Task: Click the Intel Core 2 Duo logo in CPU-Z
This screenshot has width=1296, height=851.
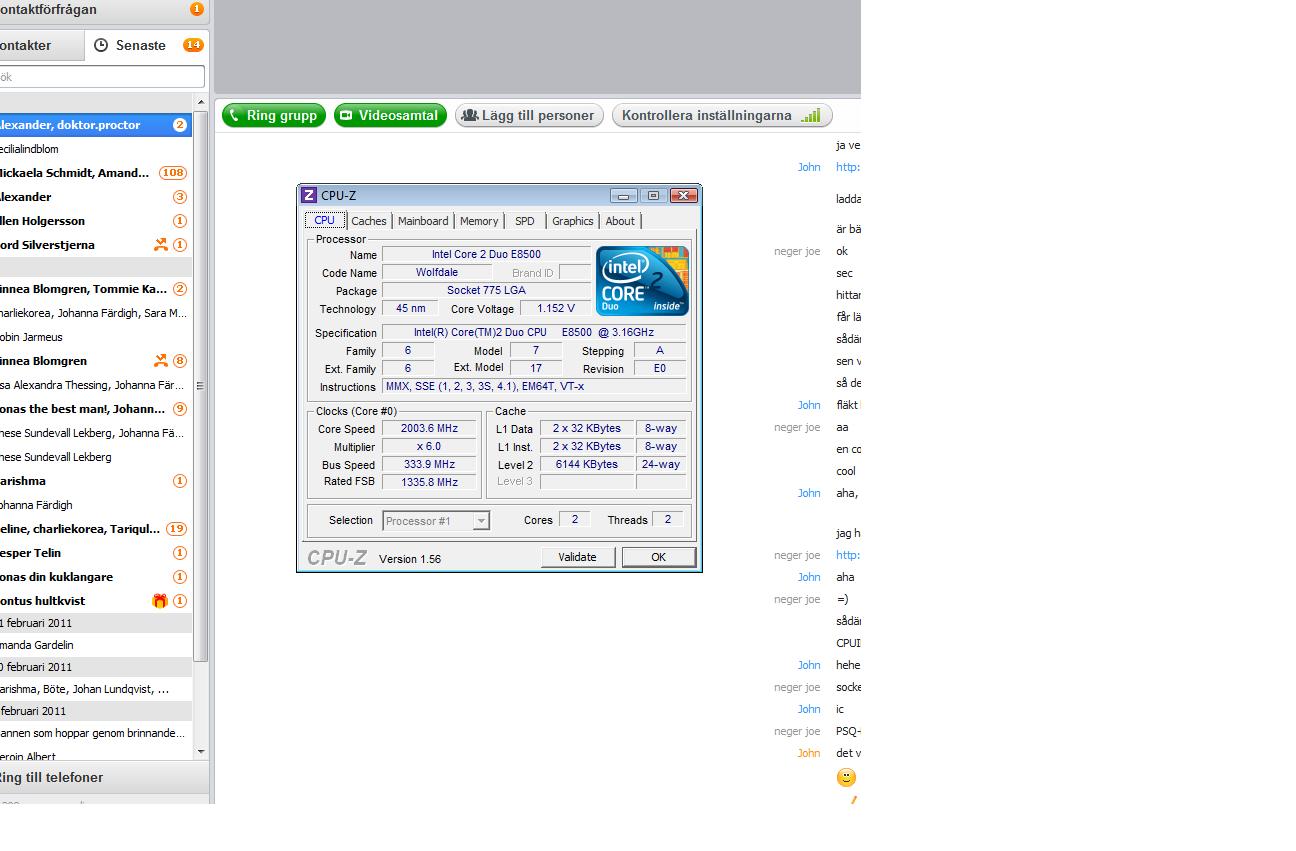Action: click(642, 281)
